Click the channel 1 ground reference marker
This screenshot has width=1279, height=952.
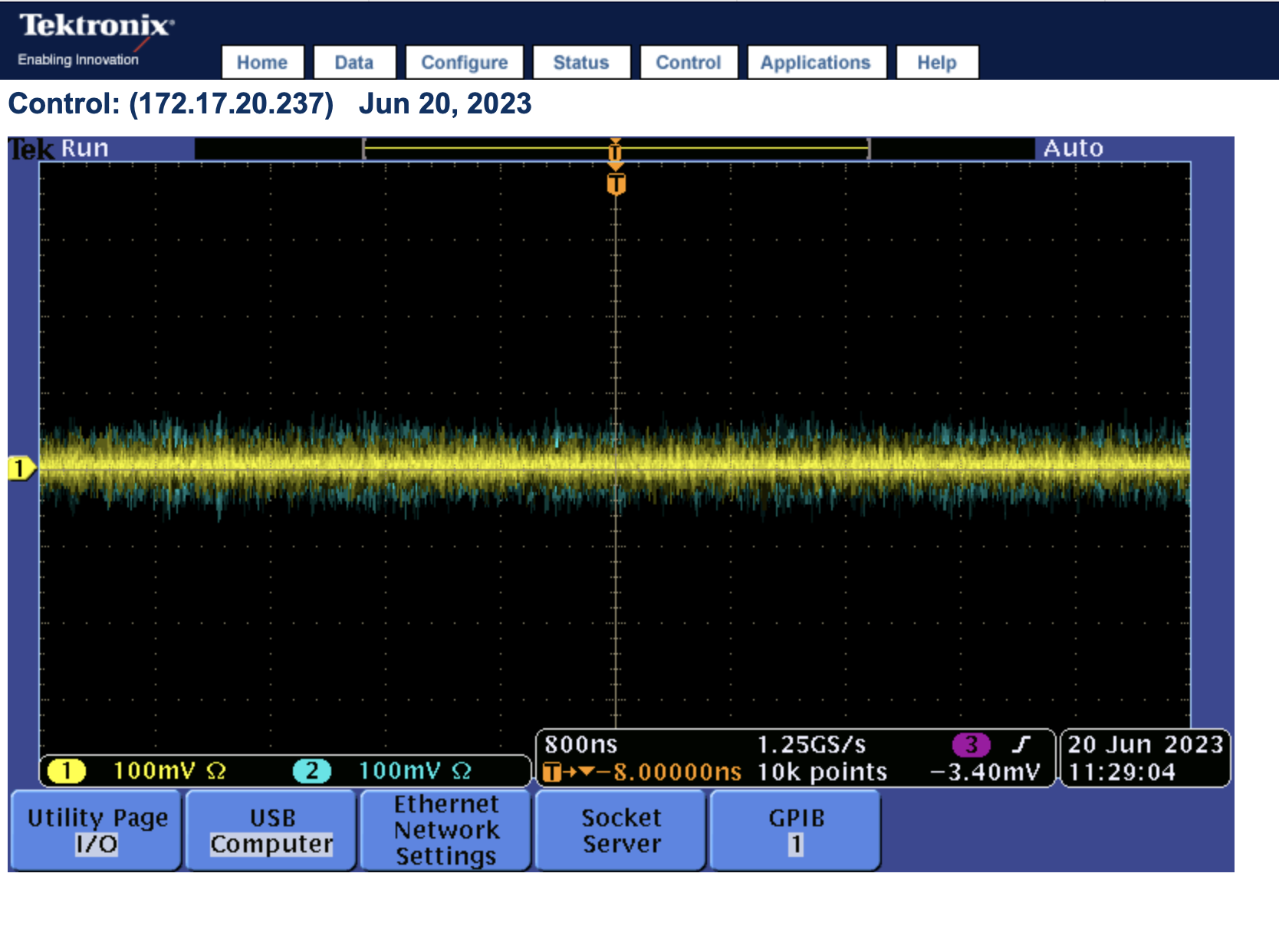(x=21, y=468)
